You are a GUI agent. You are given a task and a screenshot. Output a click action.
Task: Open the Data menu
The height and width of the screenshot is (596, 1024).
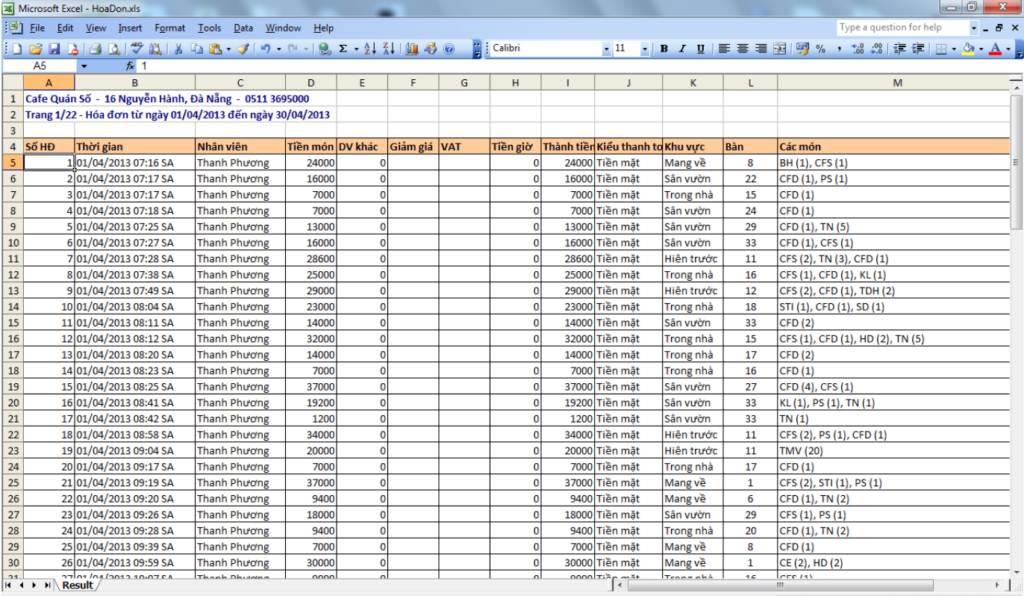click(243, 28)
